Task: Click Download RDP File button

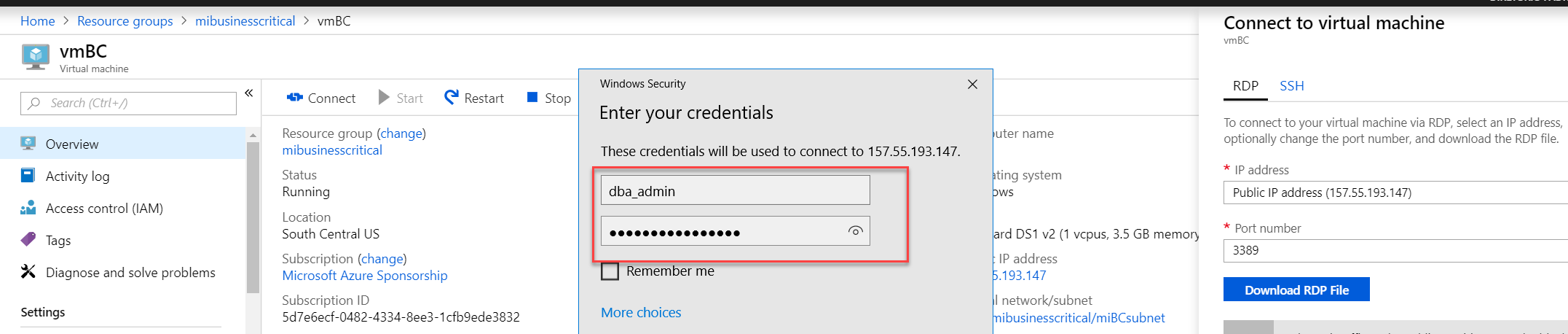Action: tap(1296, 290)
